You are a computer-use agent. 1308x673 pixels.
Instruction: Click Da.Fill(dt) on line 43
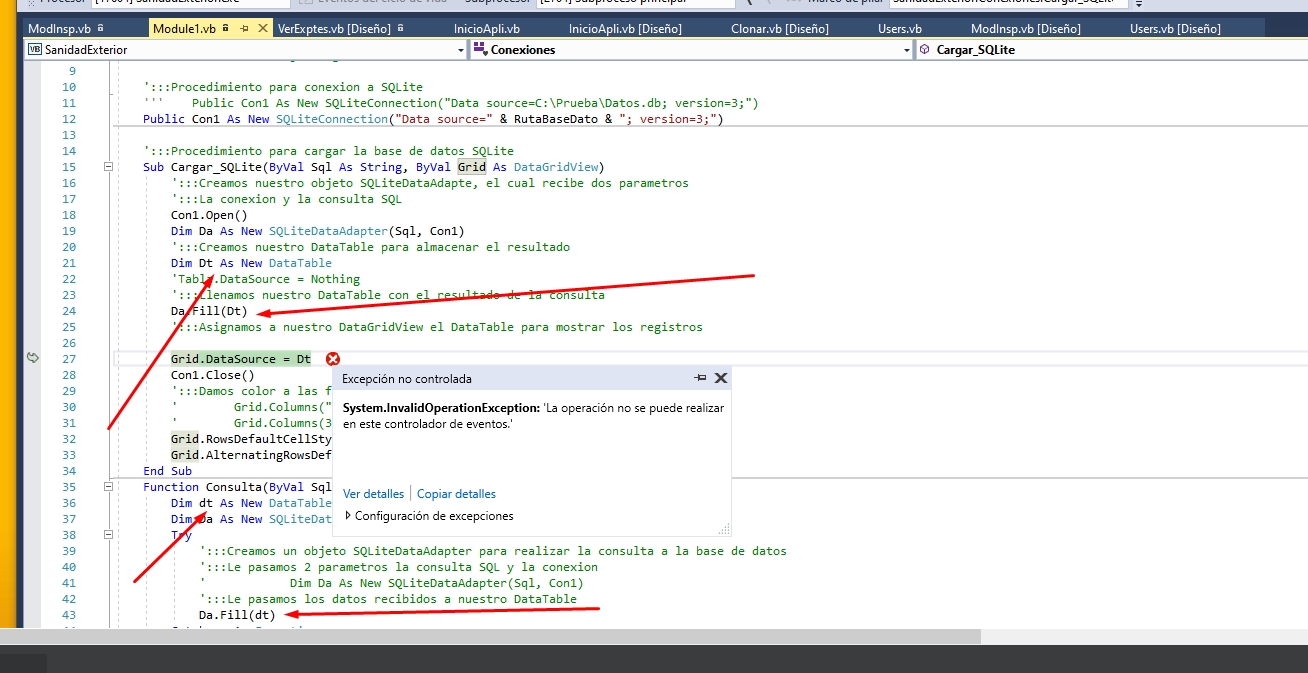(x=237, y=615)
